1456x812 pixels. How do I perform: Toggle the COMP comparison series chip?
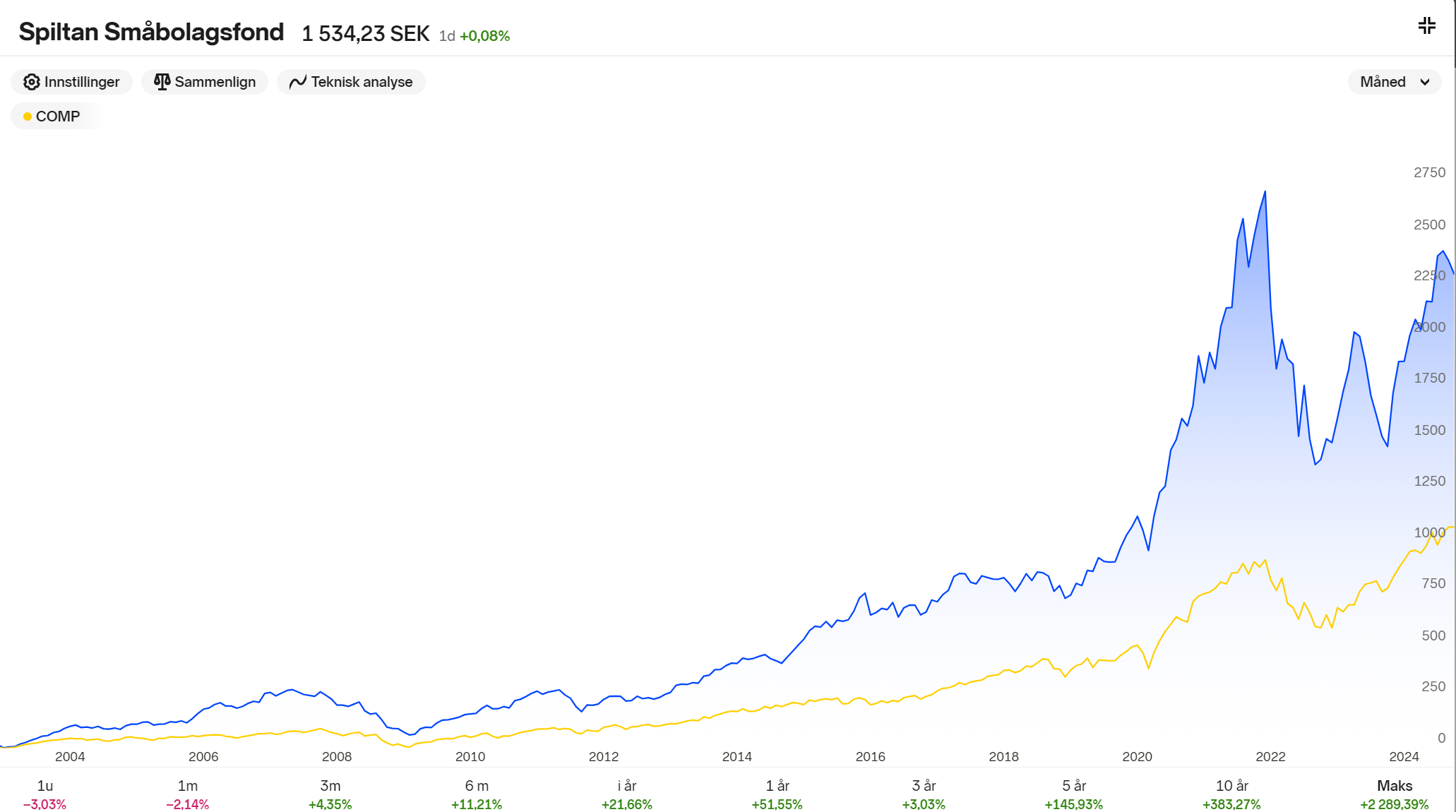(x=56, y=117)
